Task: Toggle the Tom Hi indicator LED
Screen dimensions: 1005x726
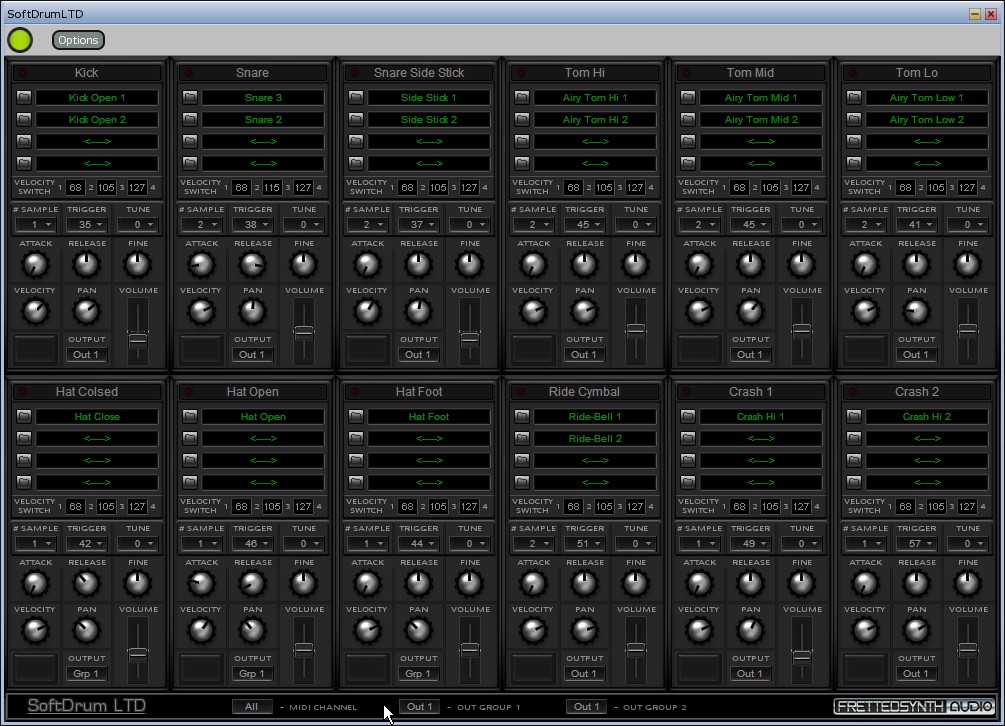Action: (x=521, y=73)
